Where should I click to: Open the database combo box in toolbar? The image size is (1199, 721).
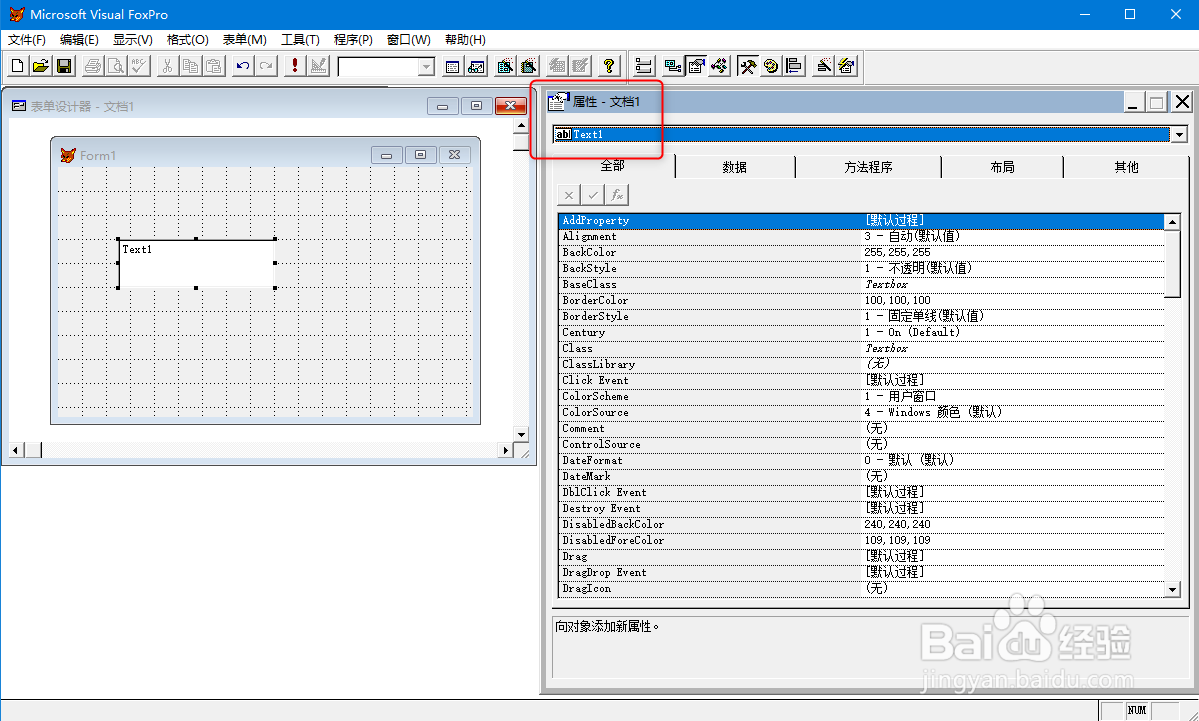pyautogui.click(x=427, y=67)
